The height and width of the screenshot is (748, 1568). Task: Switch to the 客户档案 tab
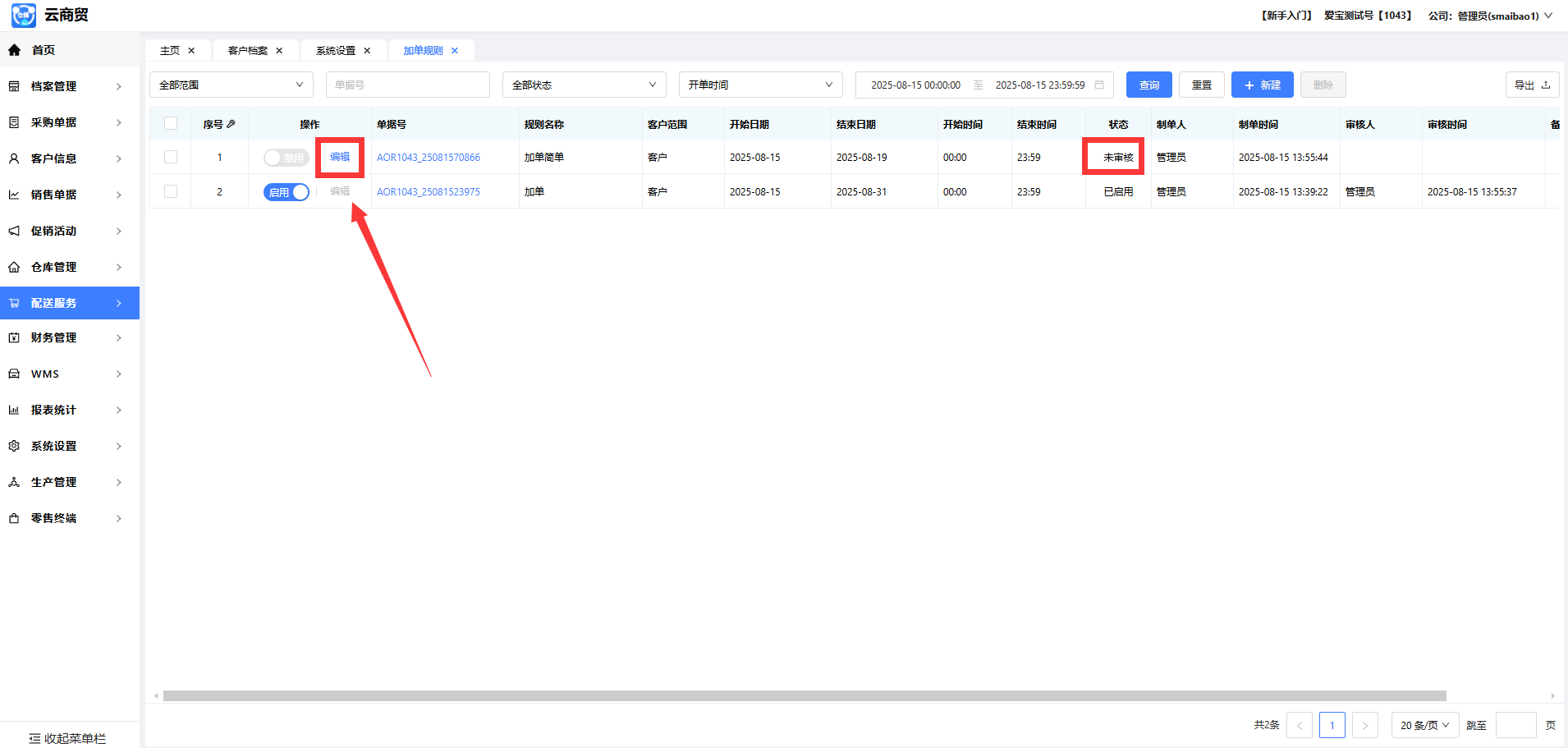point(248,51)
